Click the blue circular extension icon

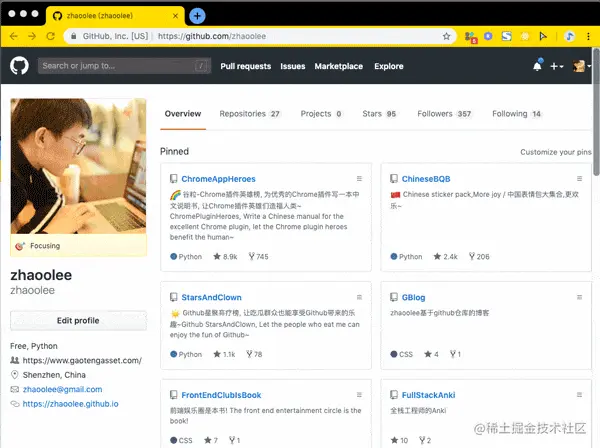tap(488, 36)
